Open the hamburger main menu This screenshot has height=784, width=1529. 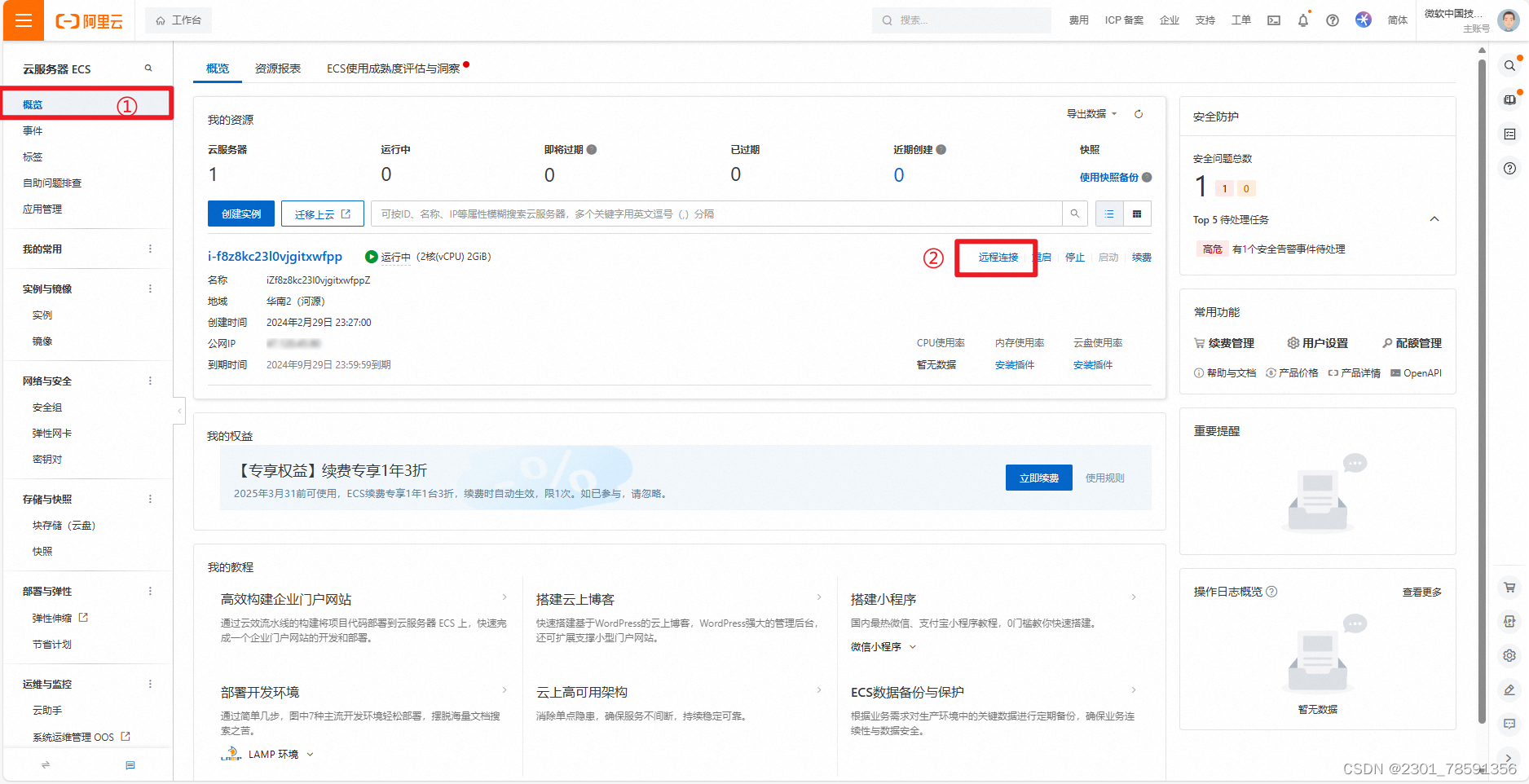(24, 20)
